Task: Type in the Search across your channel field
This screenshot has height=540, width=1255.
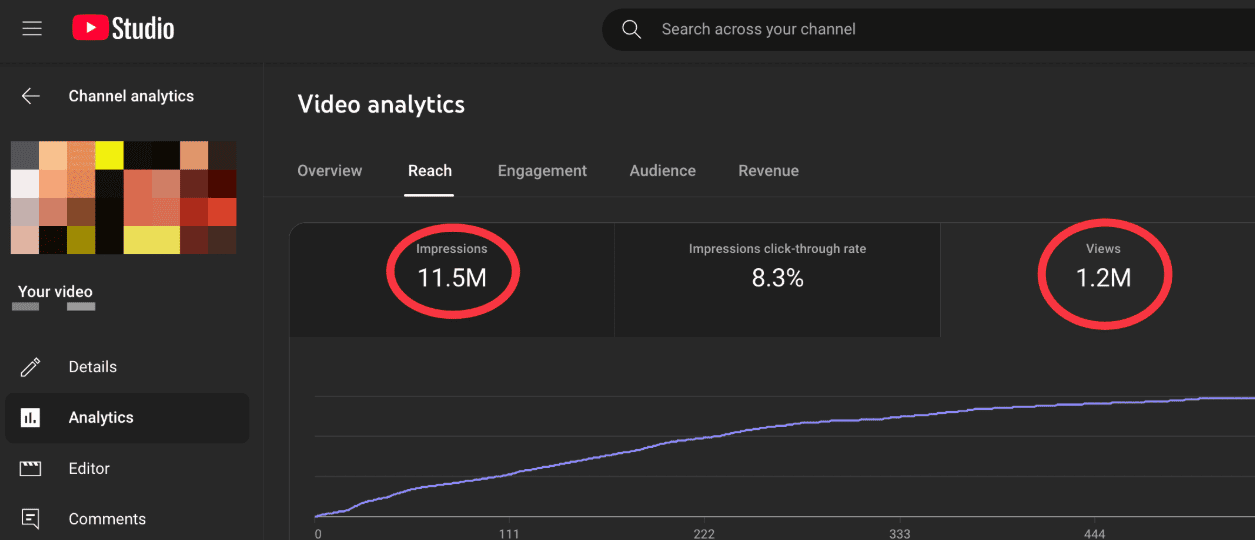Action: [900, 30]
